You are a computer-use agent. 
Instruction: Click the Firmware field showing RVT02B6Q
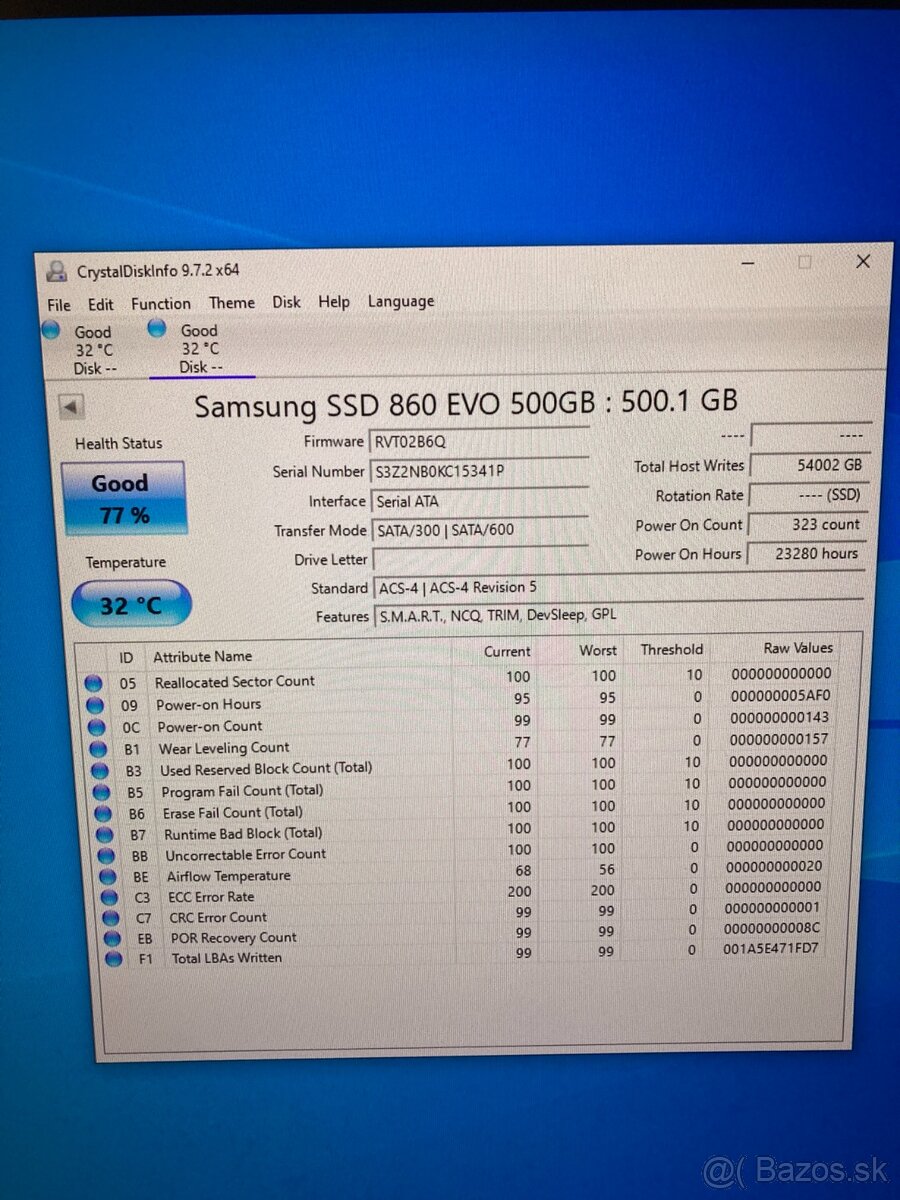pyautogui.click(x=480, y=441)
